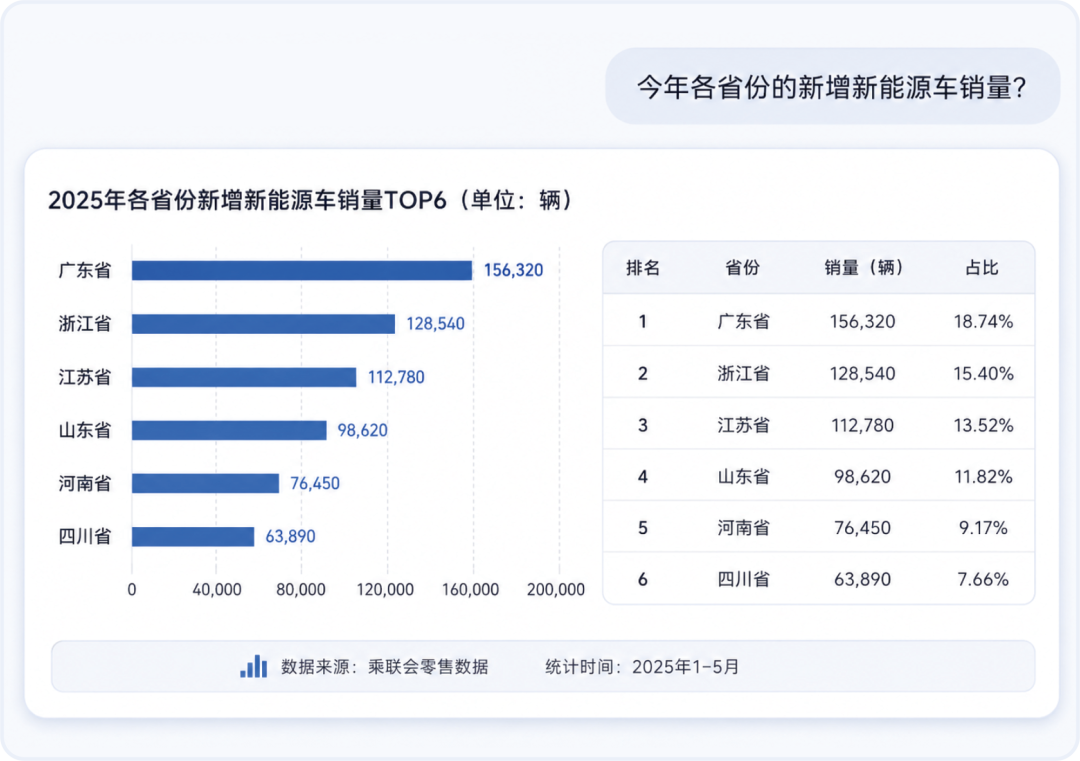Click the 13.52% share cell

coord(983,425)
